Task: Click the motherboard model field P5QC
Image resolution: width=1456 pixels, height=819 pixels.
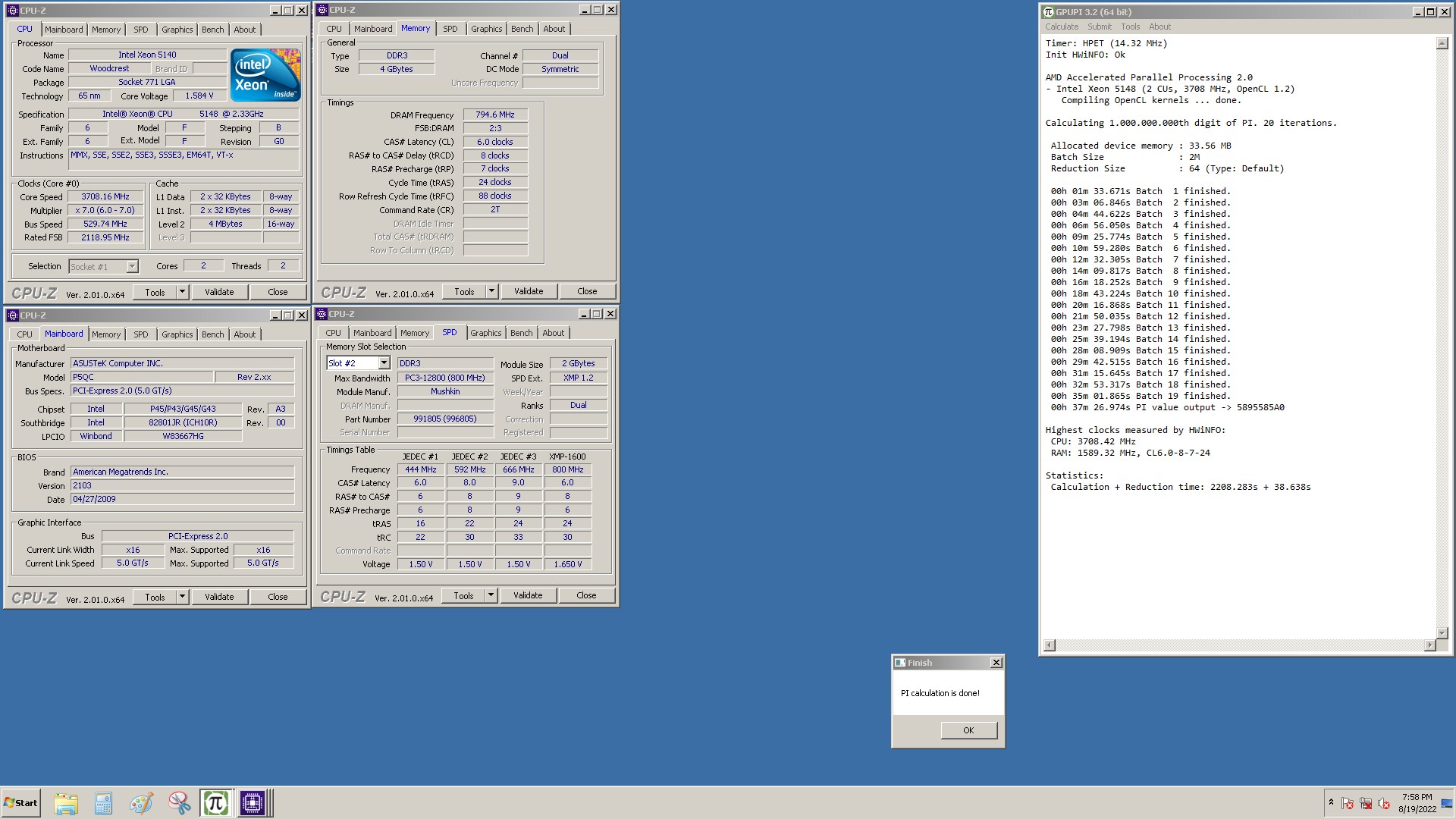Action: pyautogui.click(x=142, y=377)
